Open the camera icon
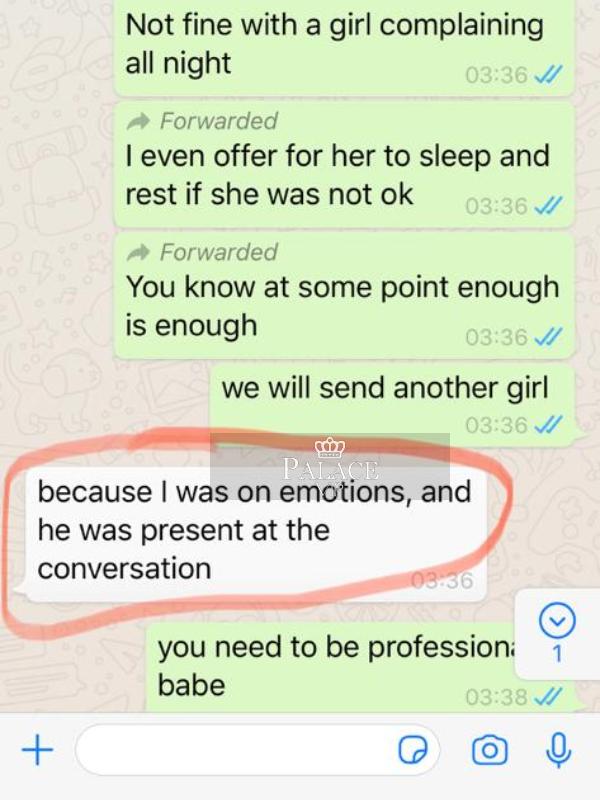This screenshot has width=600, height=800. click(489, 750)
